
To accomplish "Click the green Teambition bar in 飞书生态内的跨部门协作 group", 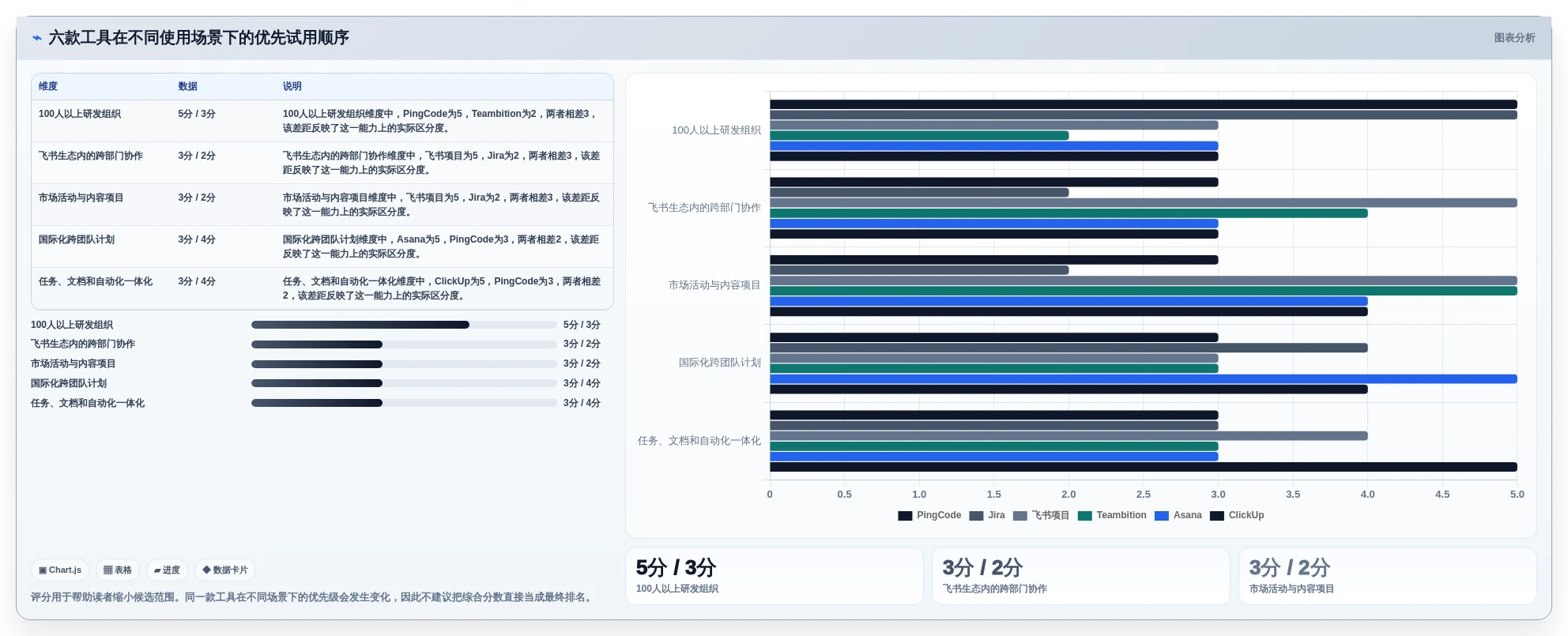I will click(1069, 213).
